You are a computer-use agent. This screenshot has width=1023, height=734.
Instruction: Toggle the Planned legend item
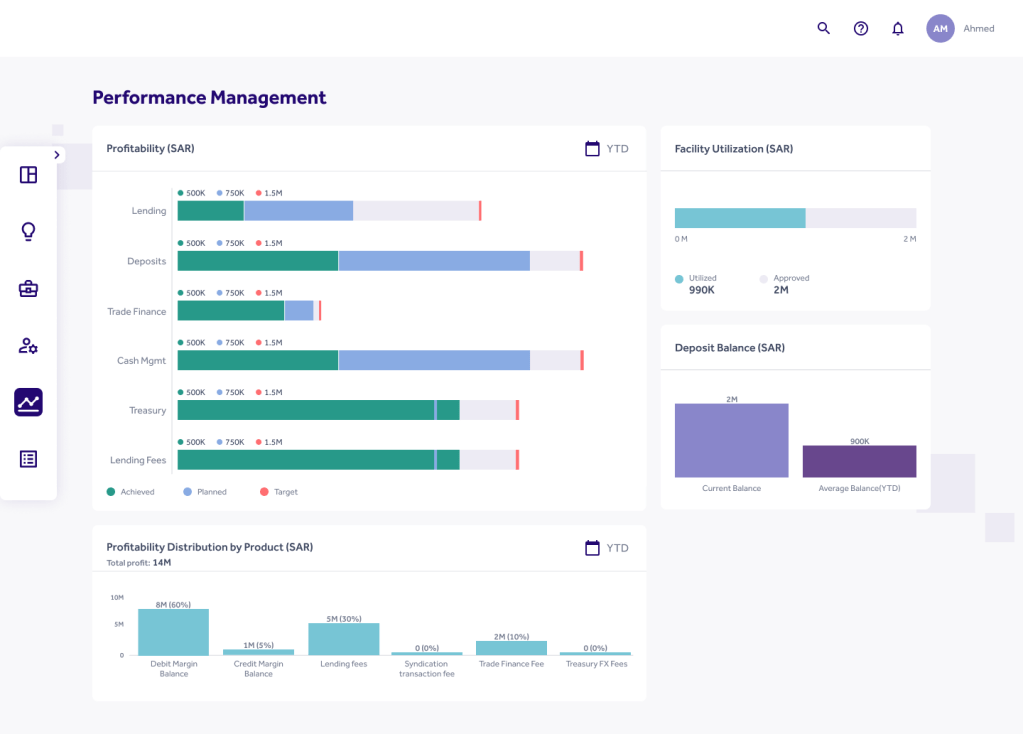[x=205, y=492]
